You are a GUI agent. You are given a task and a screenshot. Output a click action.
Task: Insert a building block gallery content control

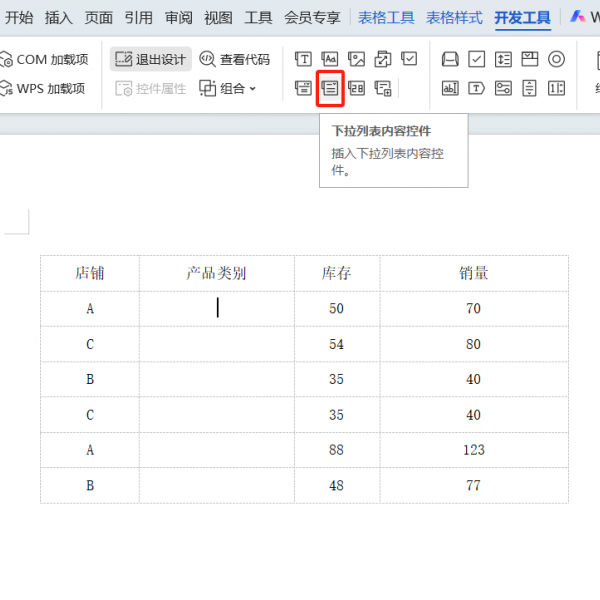382,60
